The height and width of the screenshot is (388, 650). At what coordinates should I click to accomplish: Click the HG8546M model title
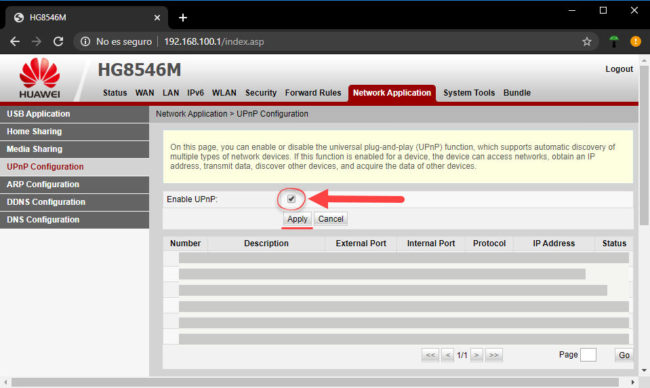click(139, 70)
